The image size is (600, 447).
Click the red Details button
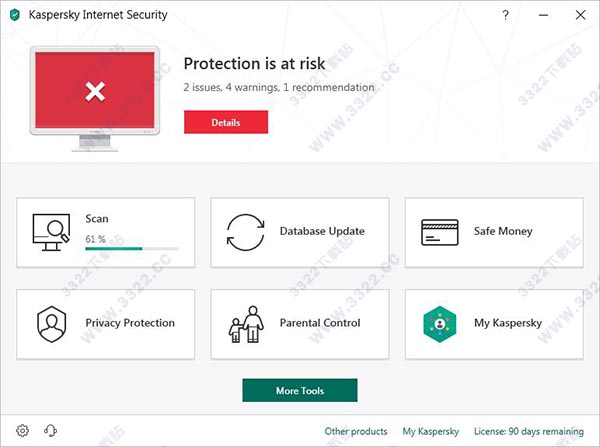point(226,122)
